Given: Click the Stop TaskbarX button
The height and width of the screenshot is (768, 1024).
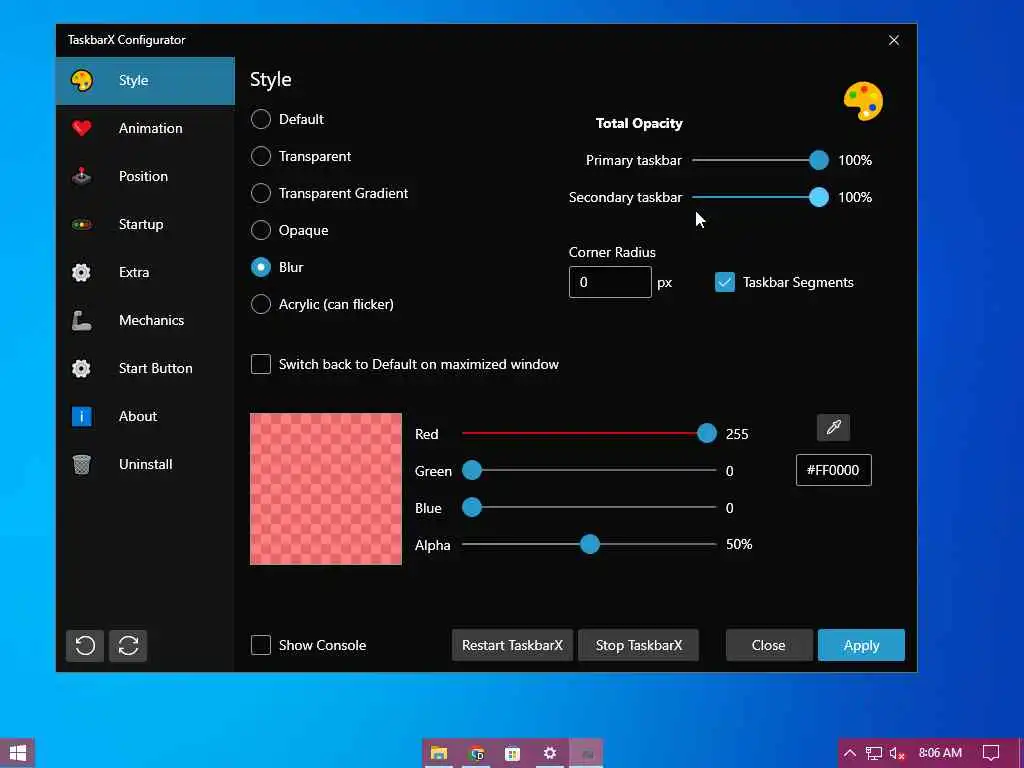Looking at the screenshot, I should [x=639, y=645].
